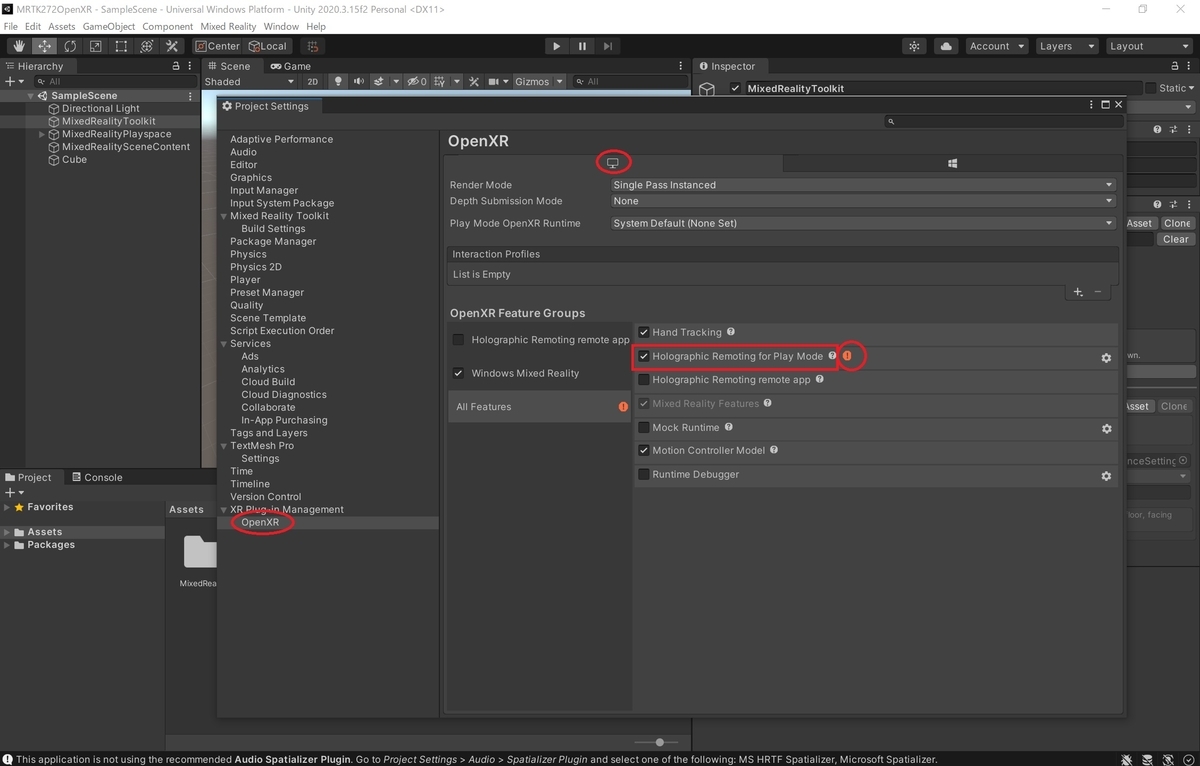The image size is (1200, 766).
Task: Add an interaction profile with the plus button
Action: point(1077,292)
